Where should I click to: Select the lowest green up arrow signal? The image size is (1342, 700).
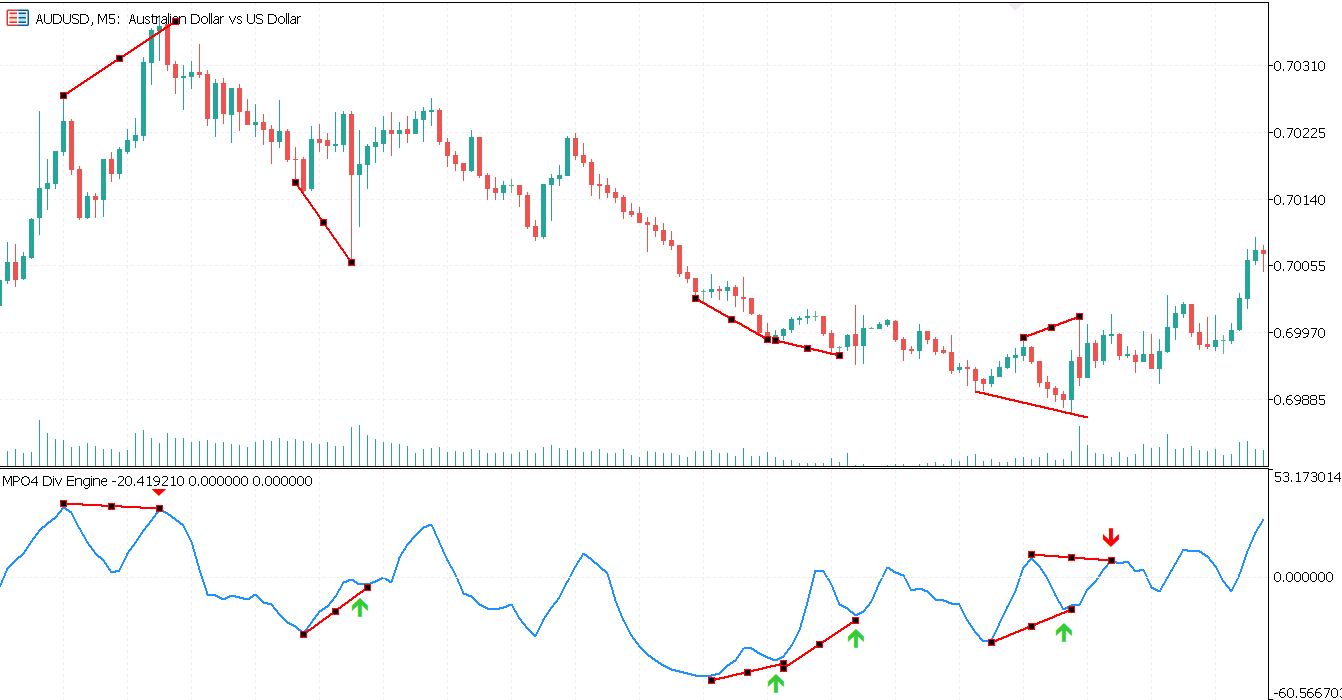[x=776, y=684]
